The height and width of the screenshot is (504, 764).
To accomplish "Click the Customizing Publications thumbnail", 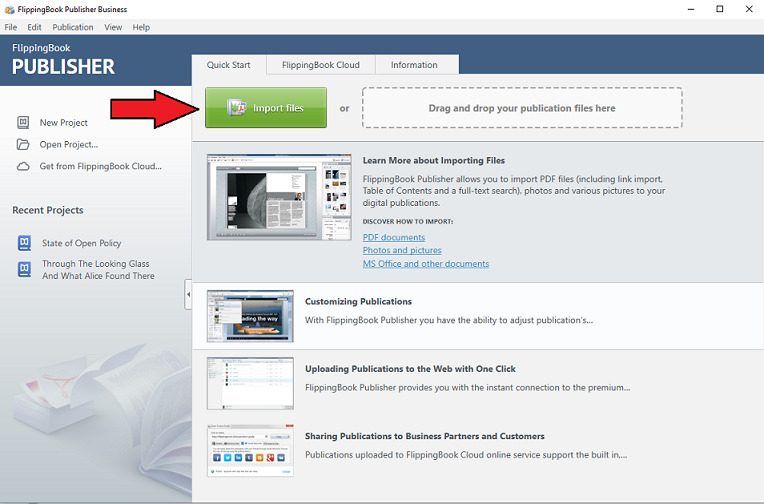I will [250, 316].
